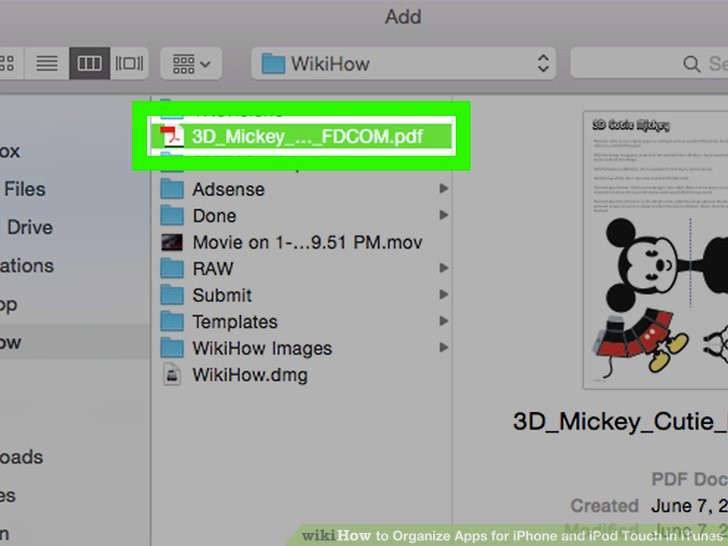This screenshot has height=546, width=728.
Task: Click the Done folder icon
Action: 172,215
